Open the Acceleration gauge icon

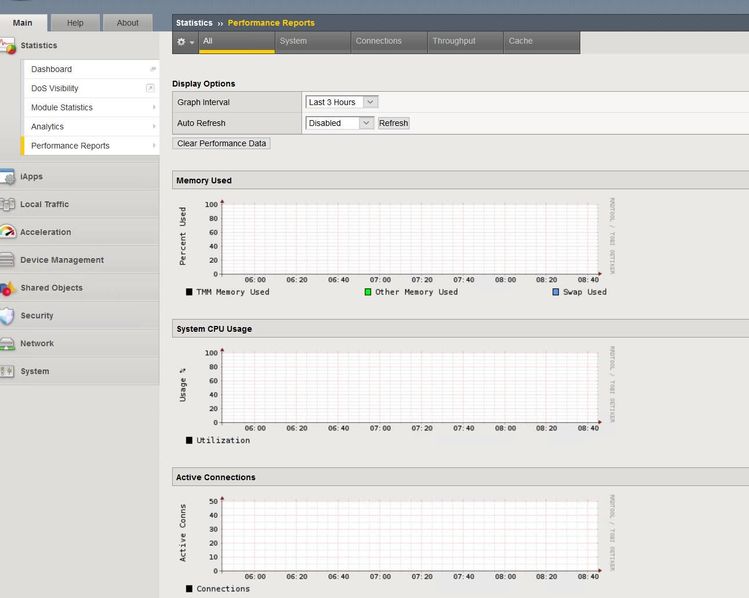pyautogui.click(x=8, y=232)
